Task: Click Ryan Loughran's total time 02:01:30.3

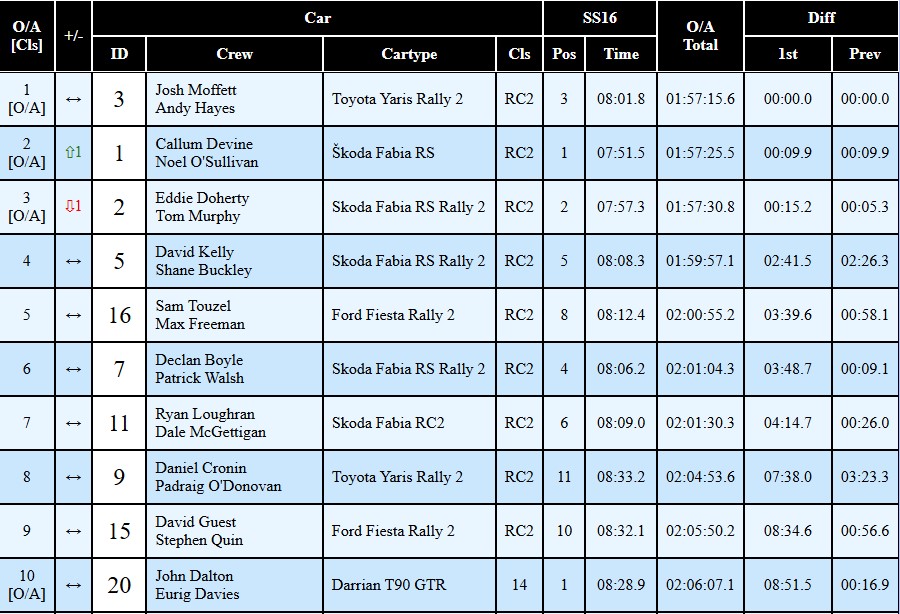Action: click(700, 423)
